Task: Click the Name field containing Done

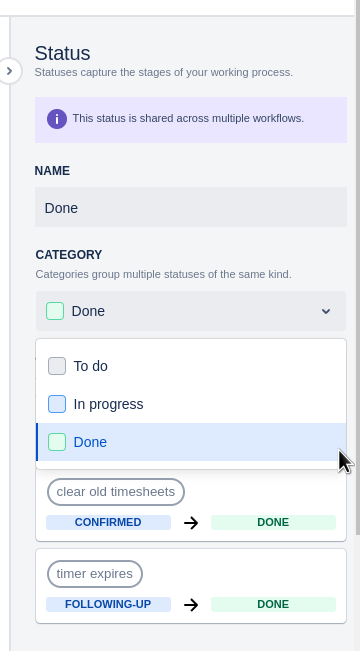Action: [191, 207]
